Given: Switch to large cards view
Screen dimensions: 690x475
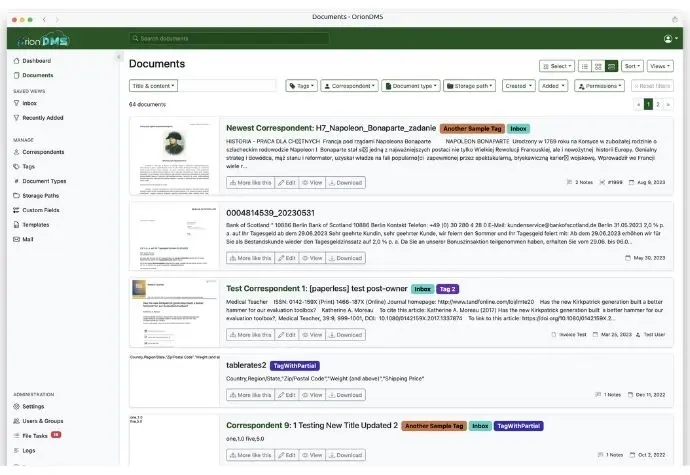Looking at the screenshot, I should [x=611, y=66].
